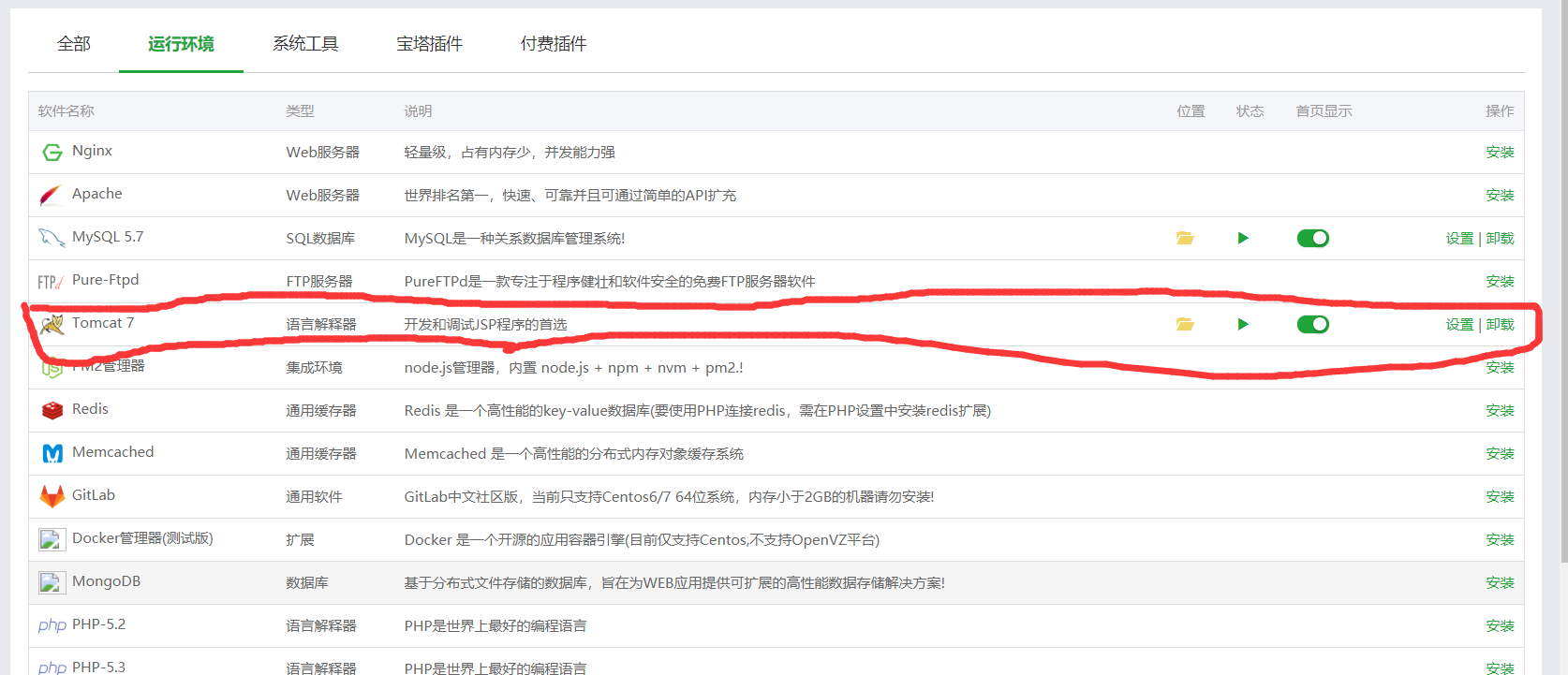Click the Nginx logo icon
The height and width of the screenshot is (675, 1568).
coord(52,152)
